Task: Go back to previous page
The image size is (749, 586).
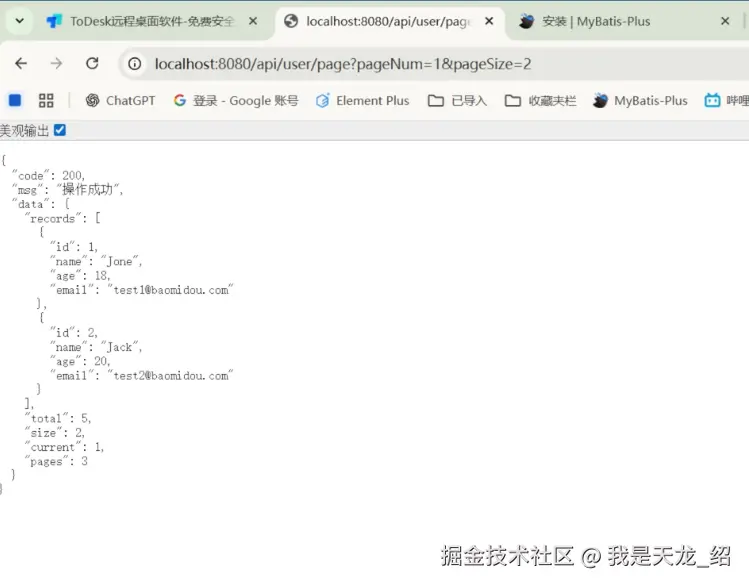Action: point(21,64)
